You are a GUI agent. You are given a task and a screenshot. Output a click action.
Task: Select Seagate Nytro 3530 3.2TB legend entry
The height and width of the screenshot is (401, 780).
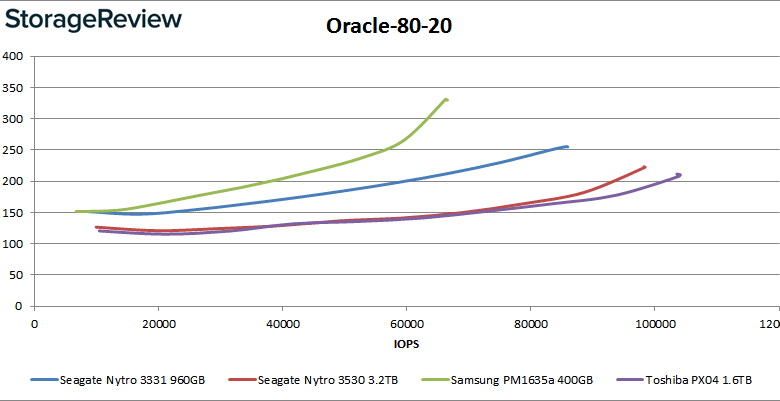(x=313, y=380)
